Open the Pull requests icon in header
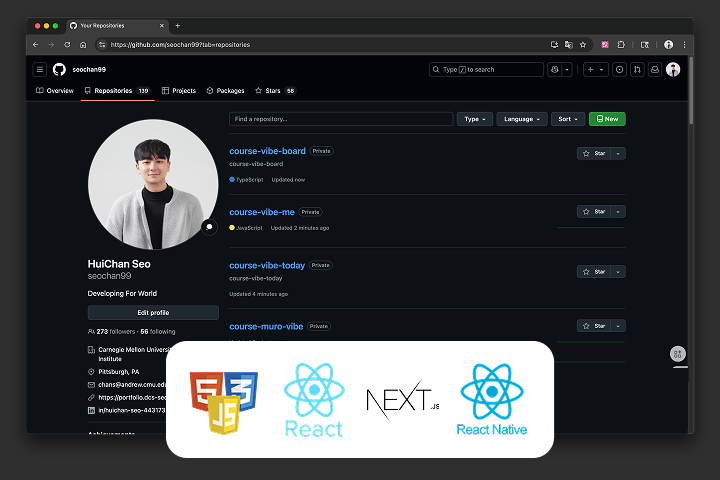The width and height of the screenshot is (720, 480). pos(637,69)
